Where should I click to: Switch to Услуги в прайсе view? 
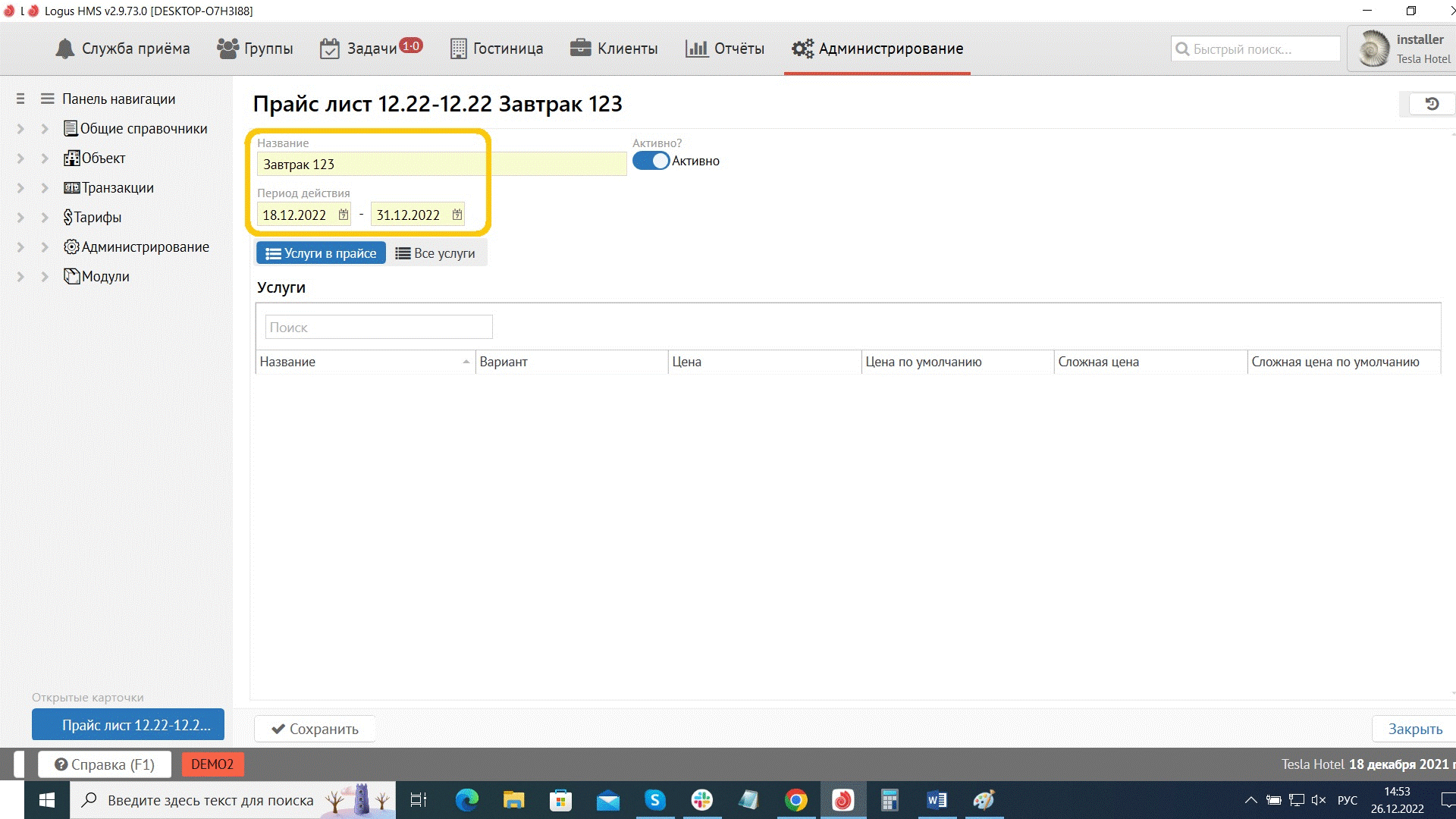pos(321,253)
